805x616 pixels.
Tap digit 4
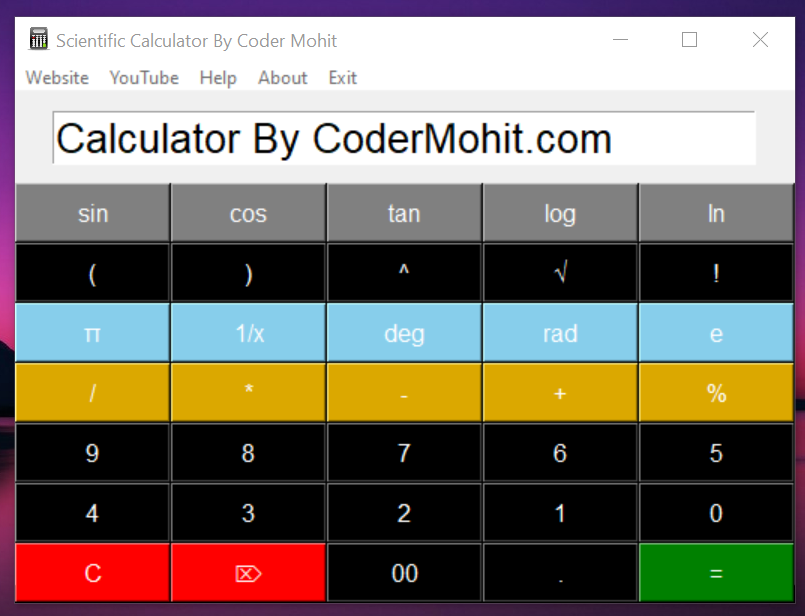click(x=92, y=513)
